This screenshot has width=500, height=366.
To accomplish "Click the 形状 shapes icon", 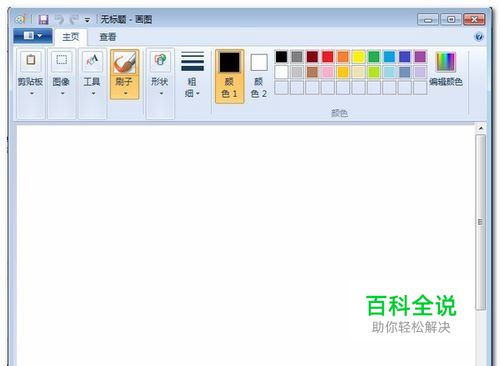I will 160,60.
